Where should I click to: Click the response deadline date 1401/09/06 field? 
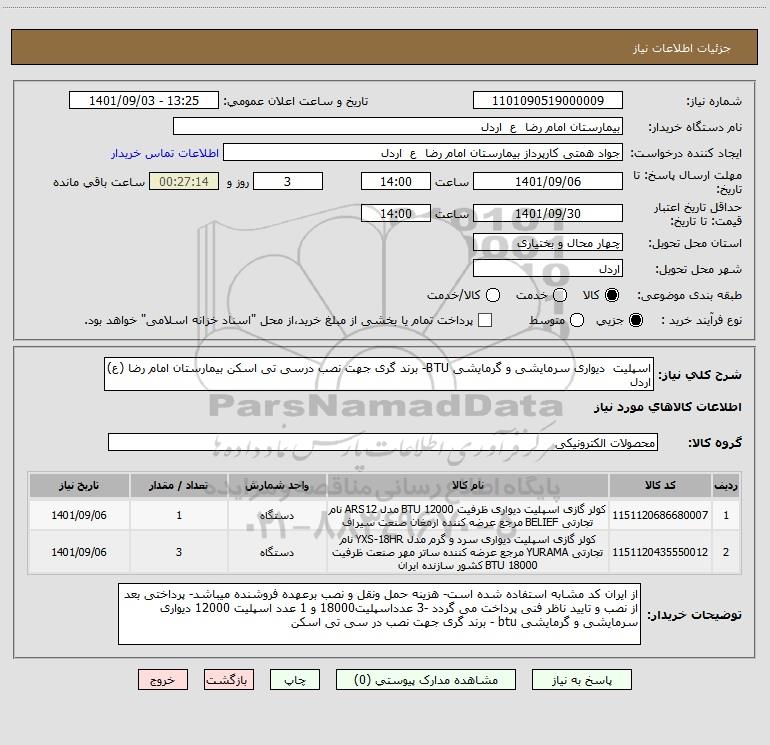[x=548, y=181]
